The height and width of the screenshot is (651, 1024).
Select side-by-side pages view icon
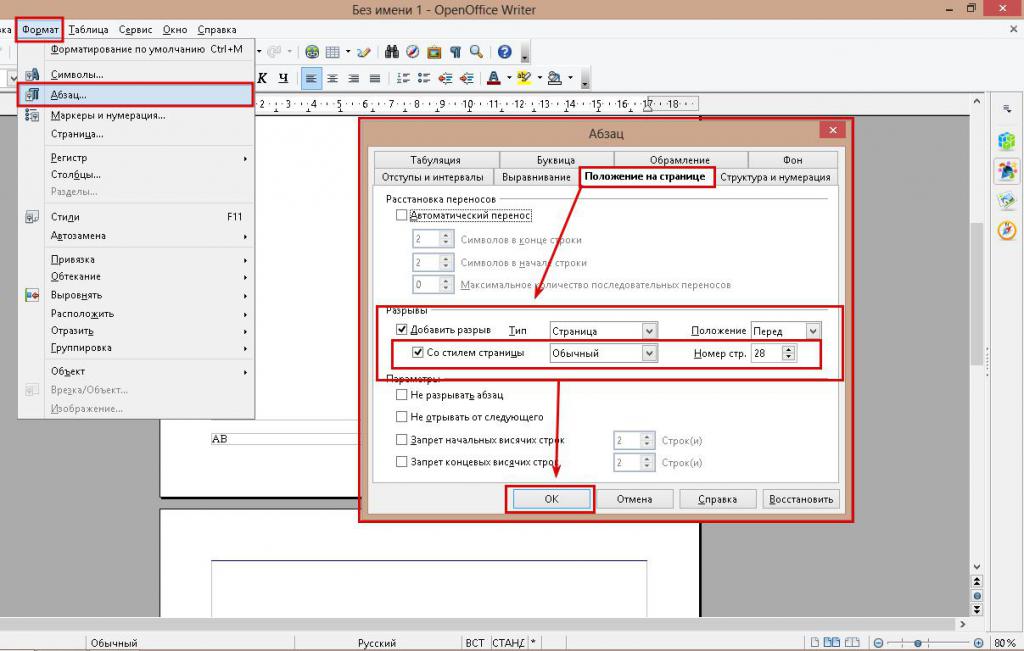[832, 643]
